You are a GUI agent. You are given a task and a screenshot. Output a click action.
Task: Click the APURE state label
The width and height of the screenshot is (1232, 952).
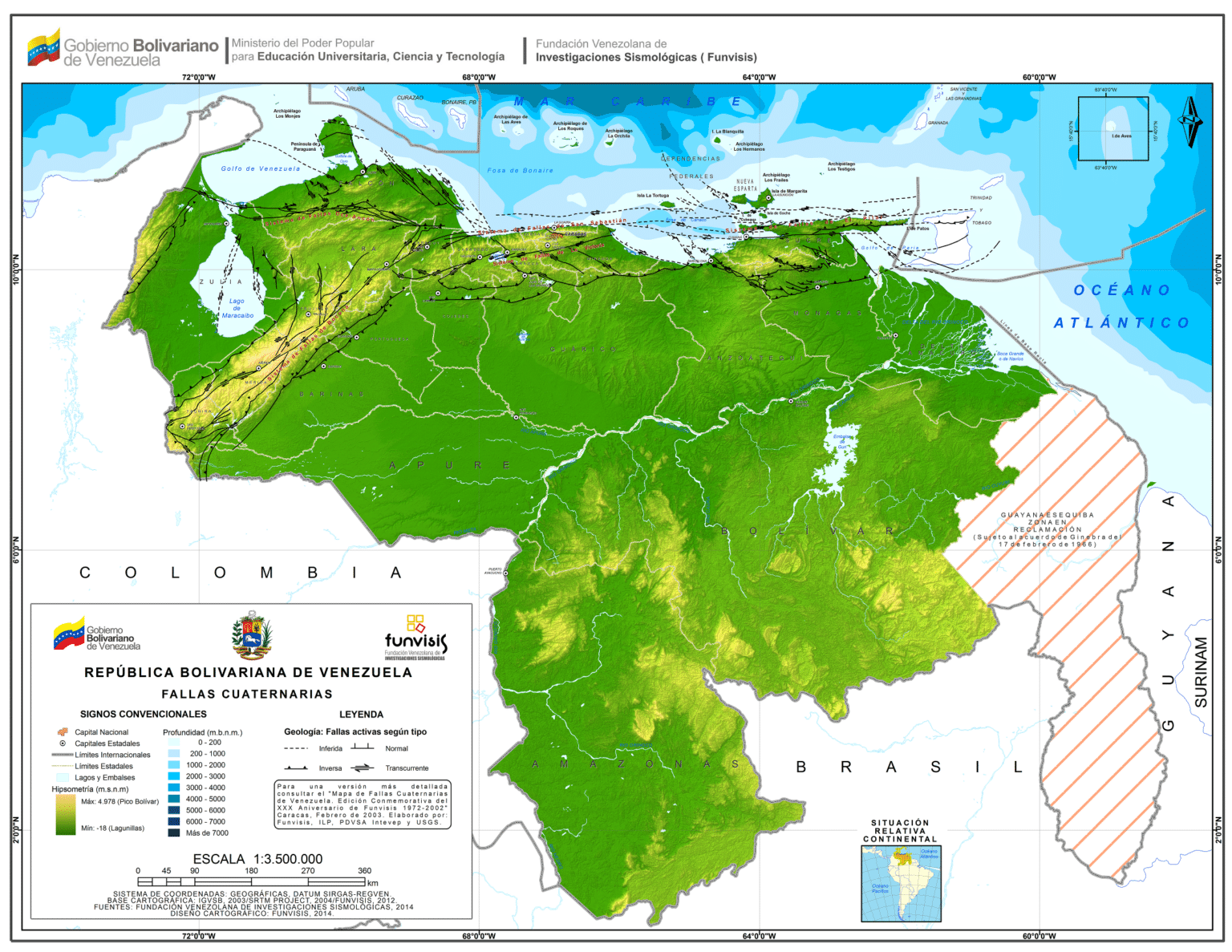point(450,465)
